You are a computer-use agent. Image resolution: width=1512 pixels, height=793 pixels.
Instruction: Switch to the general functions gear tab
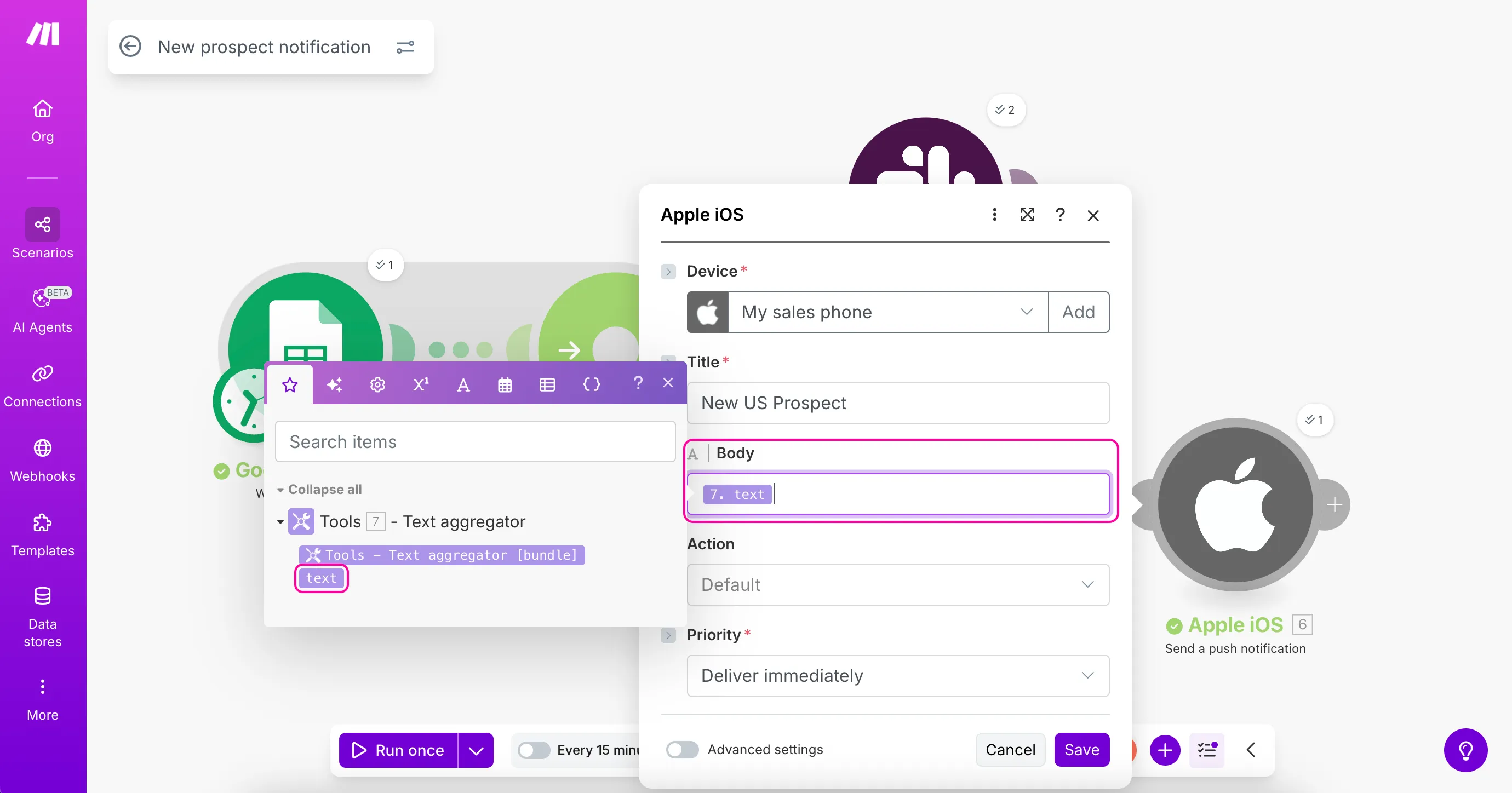[x=377, y=384]
